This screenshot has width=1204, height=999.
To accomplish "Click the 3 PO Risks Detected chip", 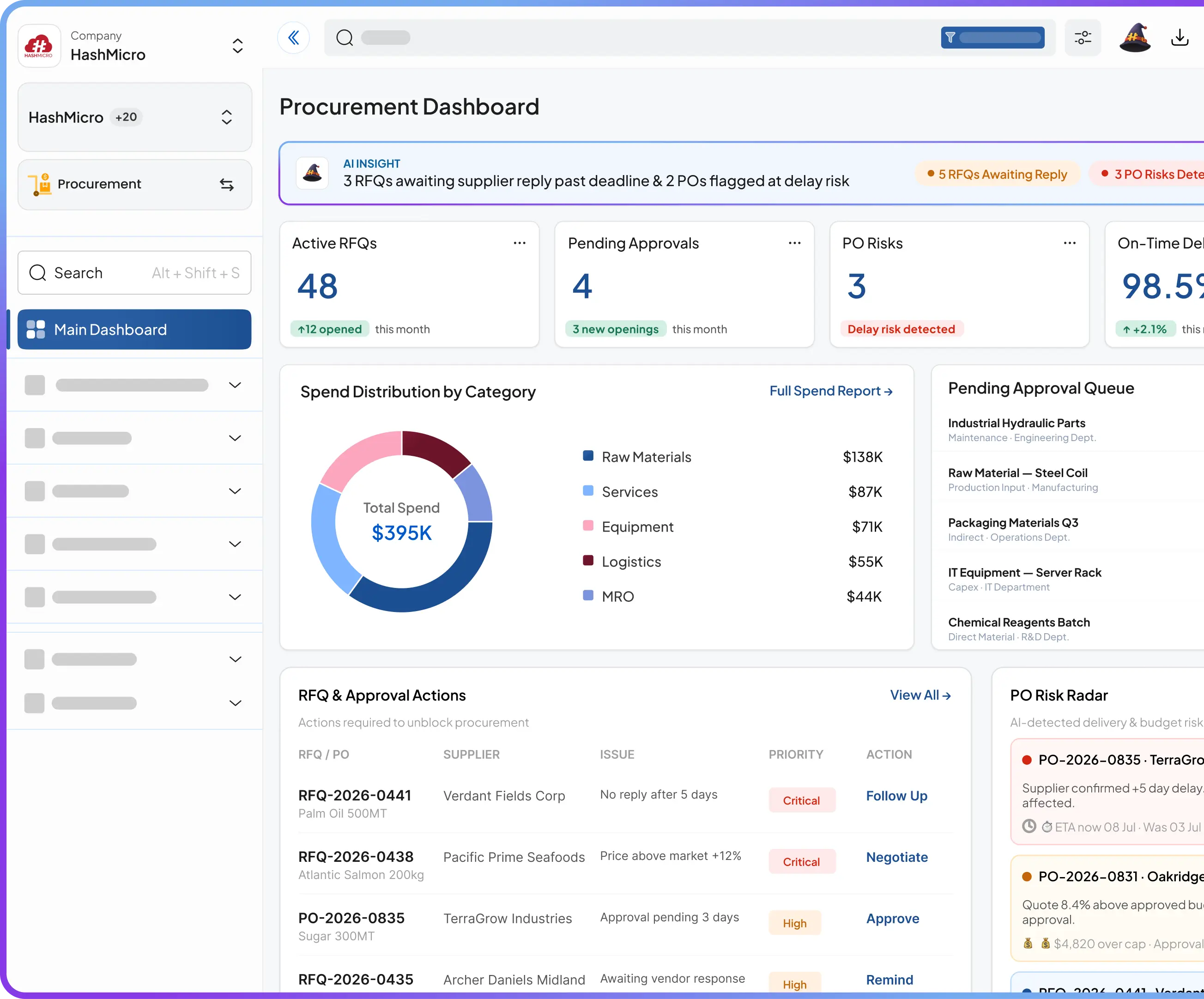I will click(x=1146, y=174).
